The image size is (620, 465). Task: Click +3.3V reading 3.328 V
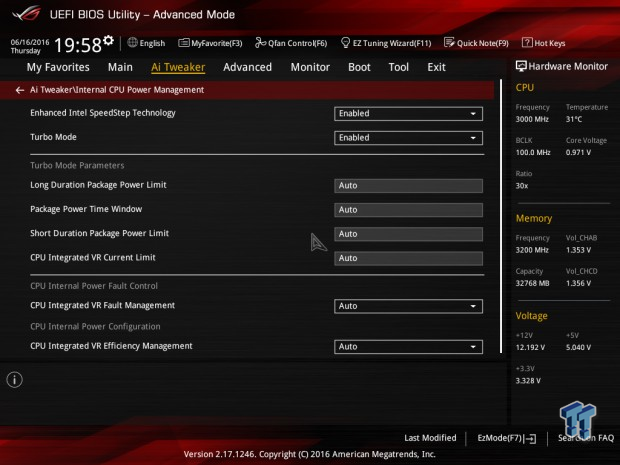click(x=528, y=381)
